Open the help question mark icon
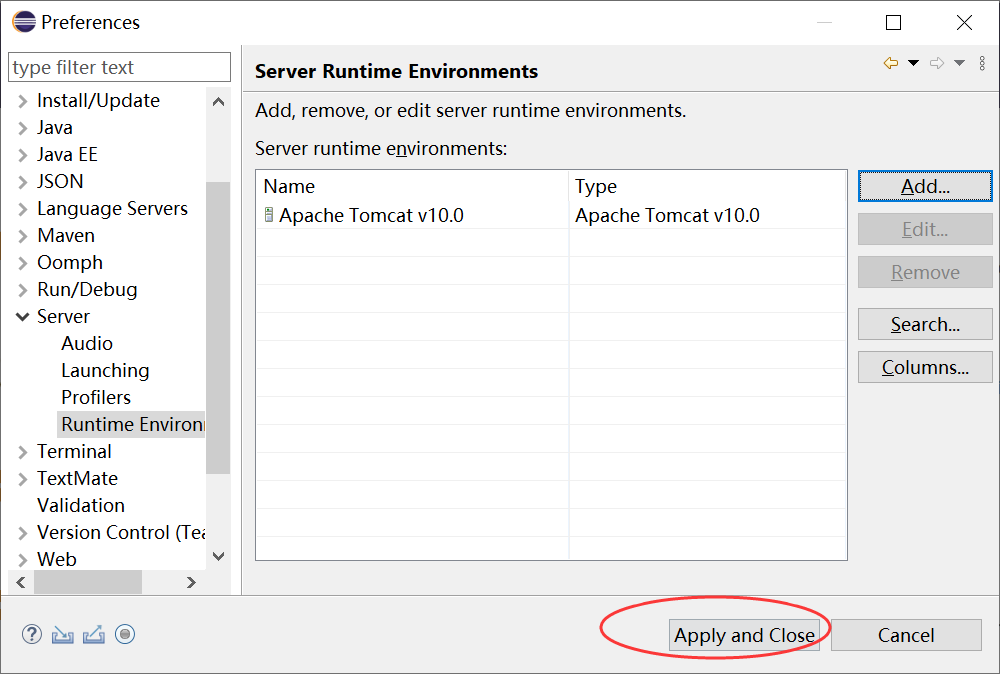This screenshot has width=1000, height=674. pyautogui.click(x=32, y=634)
